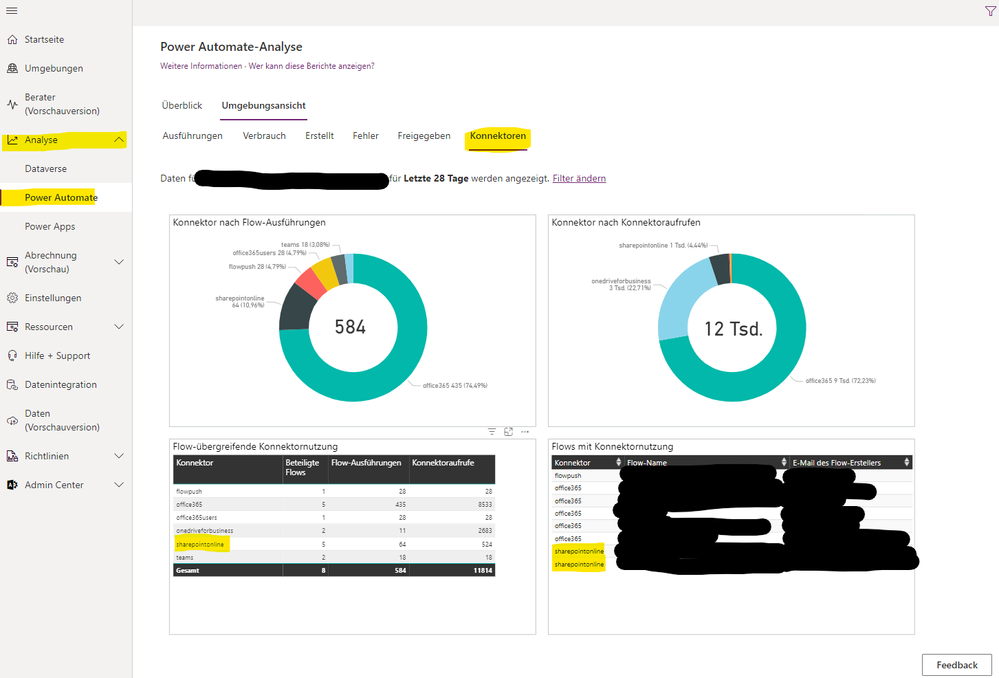Expand the Admin Center chevron
Viewport: 999px width, 678px height.
coord(119,485)
